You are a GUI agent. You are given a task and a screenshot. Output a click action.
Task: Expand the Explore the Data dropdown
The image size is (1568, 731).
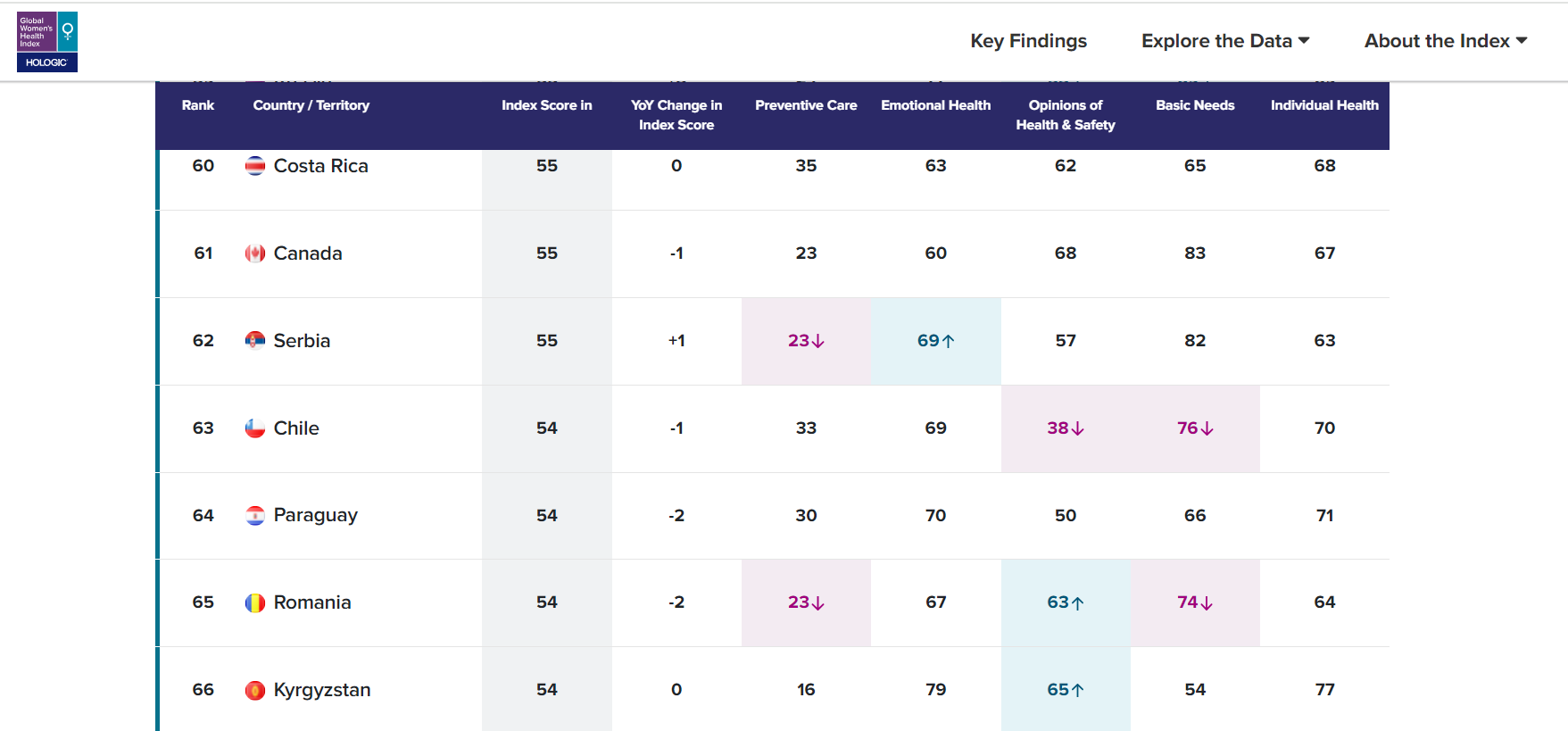point(1224,41)
